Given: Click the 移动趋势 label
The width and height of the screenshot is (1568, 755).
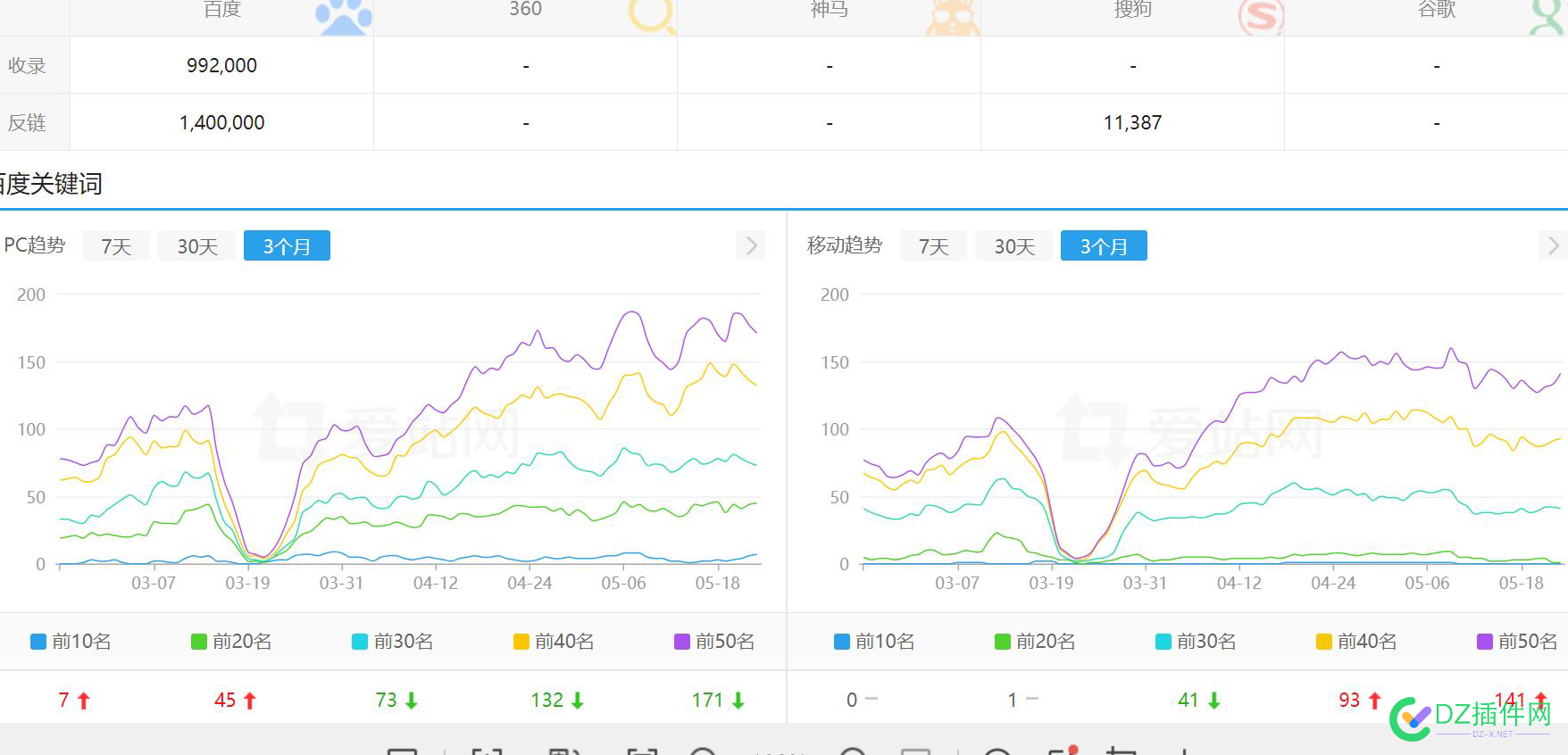Looking at the screenshot, I should 845,245.
